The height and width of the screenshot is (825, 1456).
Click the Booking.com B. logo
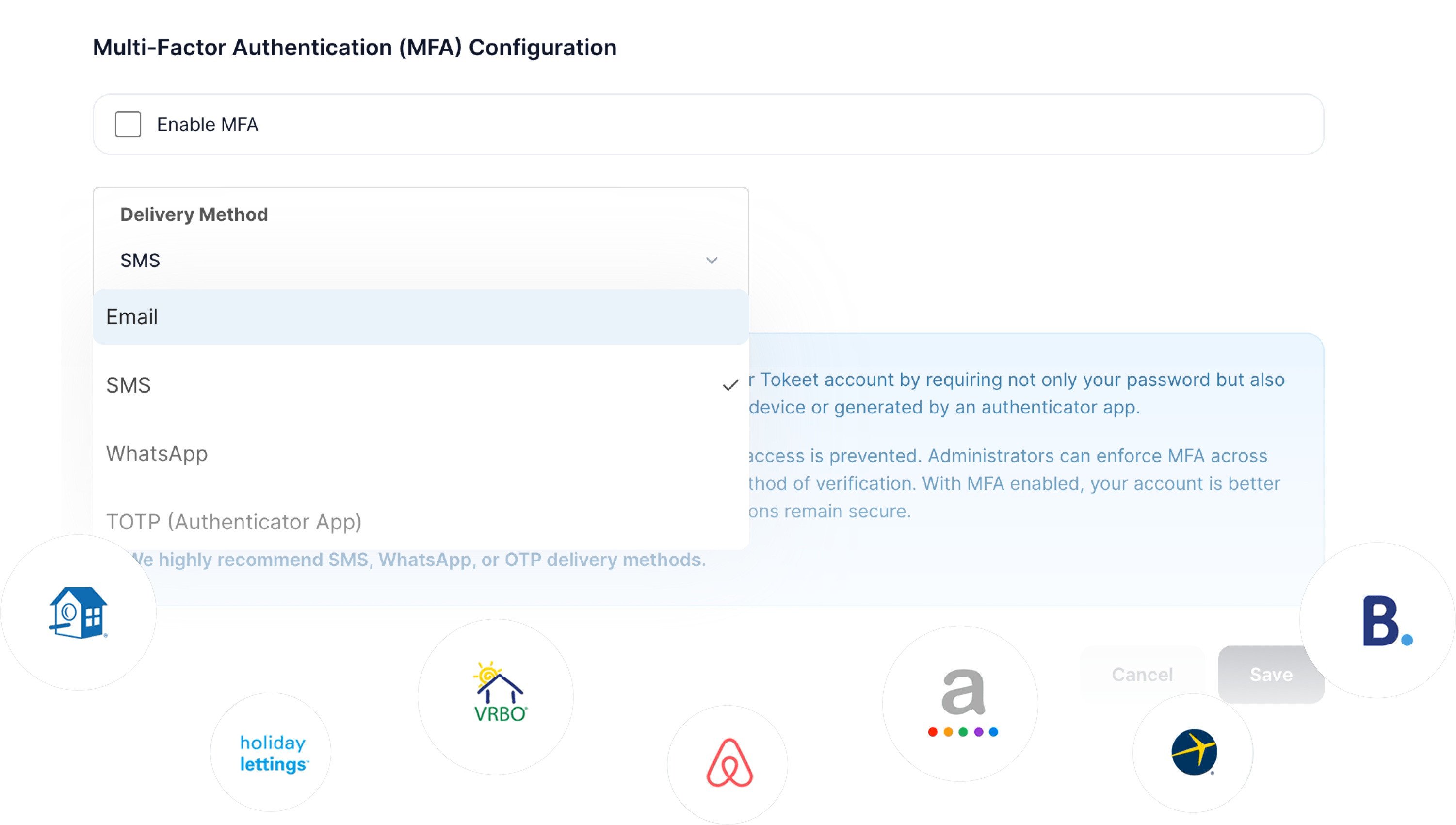click(x=1387, y=621)
